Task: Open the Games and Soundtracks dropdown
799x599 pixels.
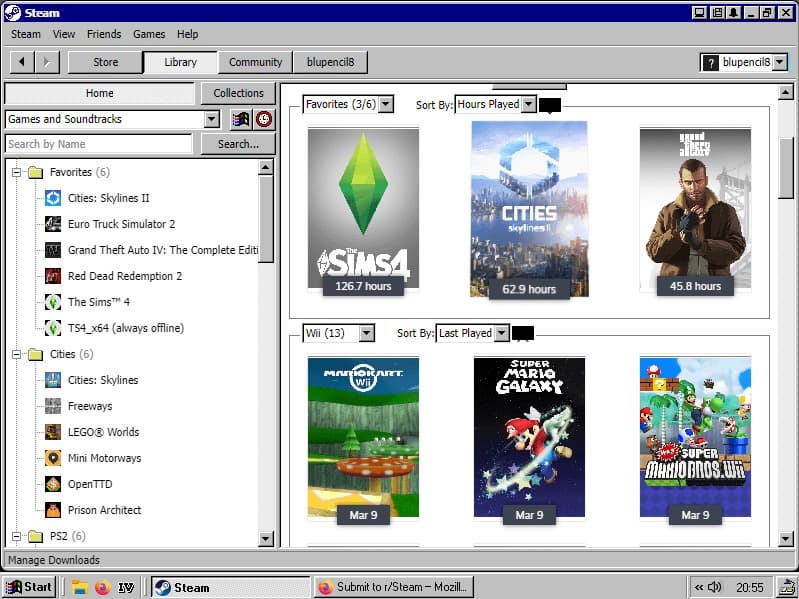Action: click(x=211, y=119)
